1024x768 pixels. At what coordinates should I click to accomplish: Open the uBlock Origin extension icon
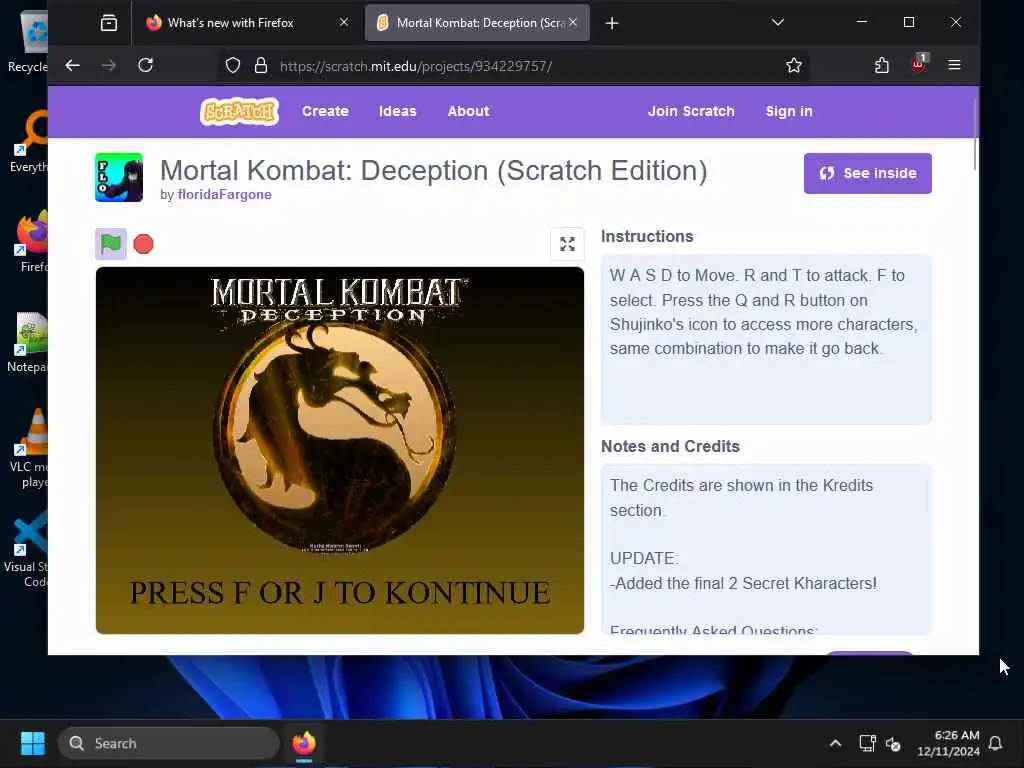(918, 64)
